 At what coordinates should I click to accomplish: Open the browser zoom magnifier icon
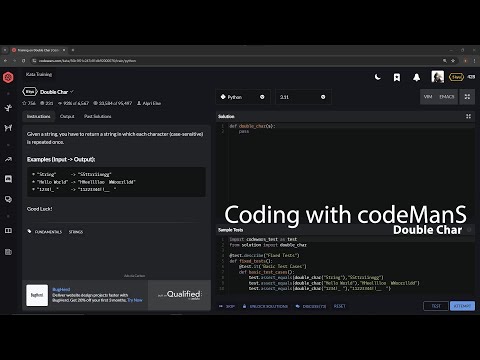445,61
